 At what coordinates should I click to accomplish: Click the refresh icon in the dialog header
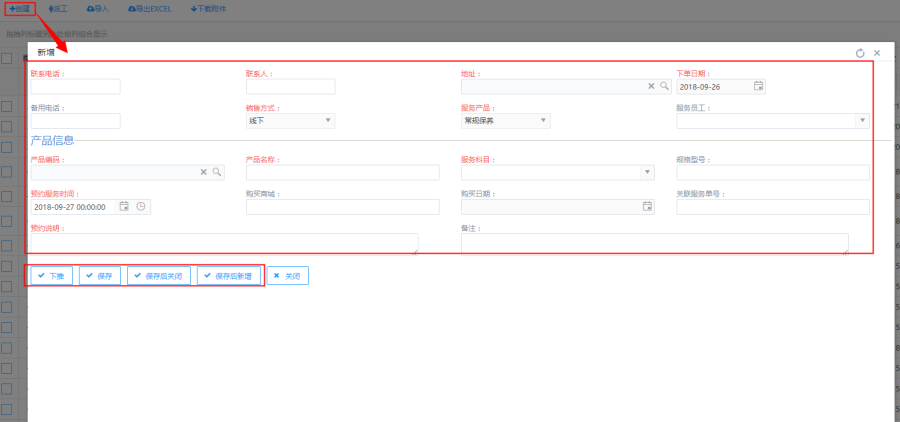click(860, 53)
